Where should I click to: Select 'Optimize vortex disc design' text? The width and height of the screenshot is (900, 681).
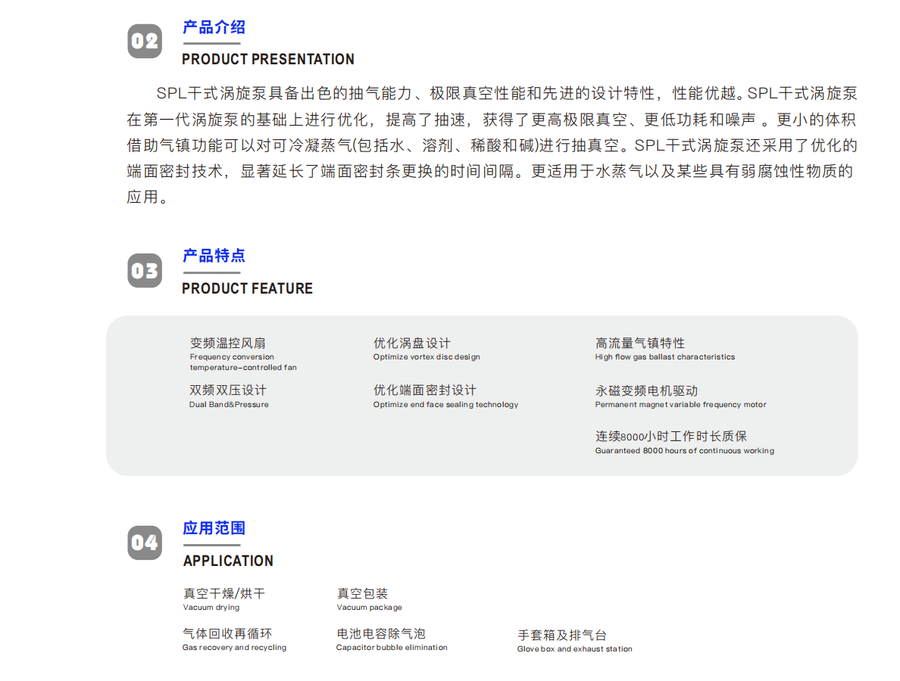(426, 357)
